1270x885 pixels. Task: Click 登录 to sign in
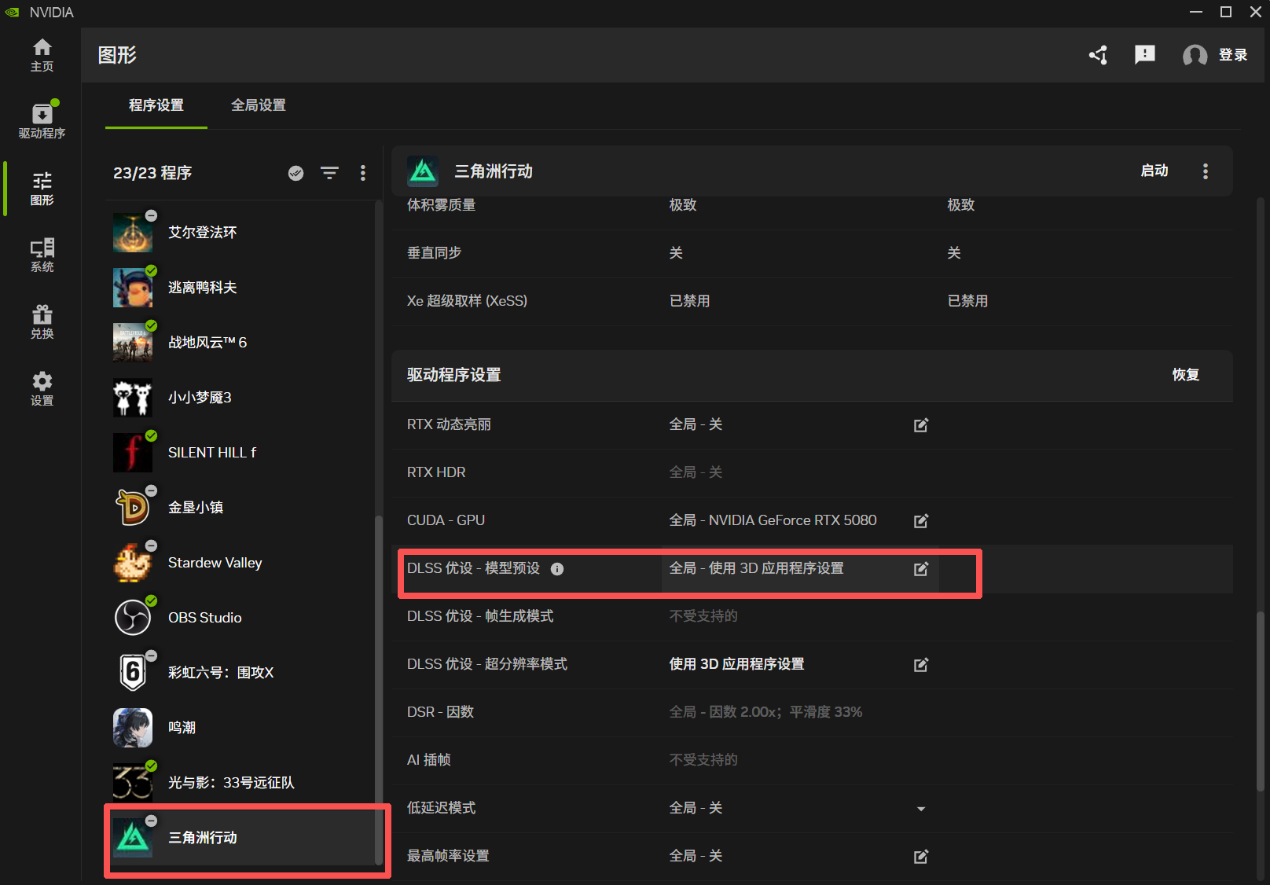click(x=1233, y=55)
